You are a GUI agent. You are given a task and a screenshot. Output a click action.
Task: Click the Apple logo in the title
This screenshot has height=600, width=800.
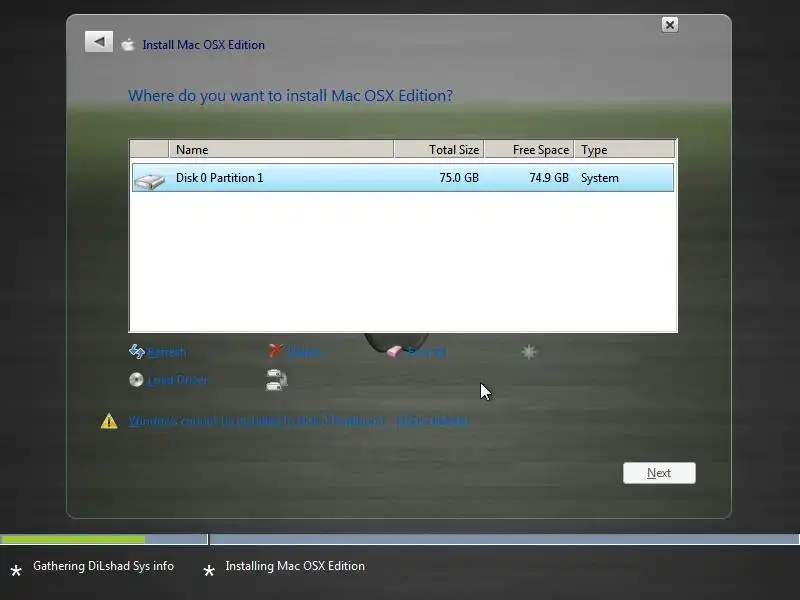click(128, 45)
